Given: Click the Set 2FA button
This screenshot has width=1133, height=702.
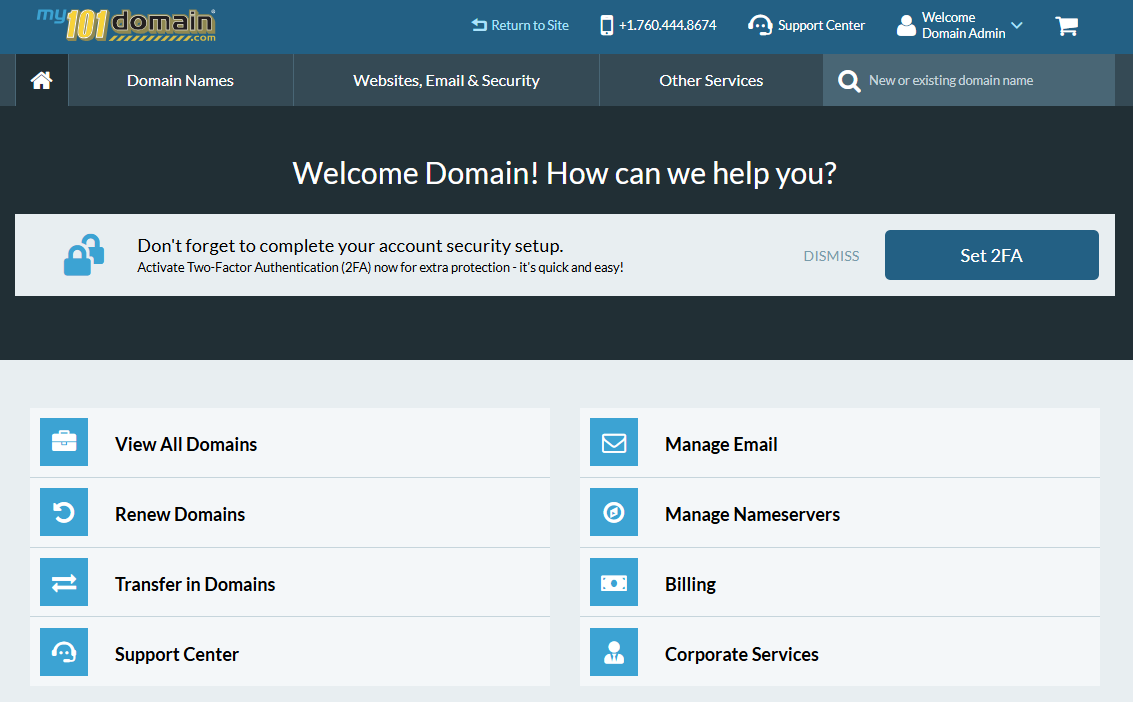Looking at the screenshot, I should [991, 255].
